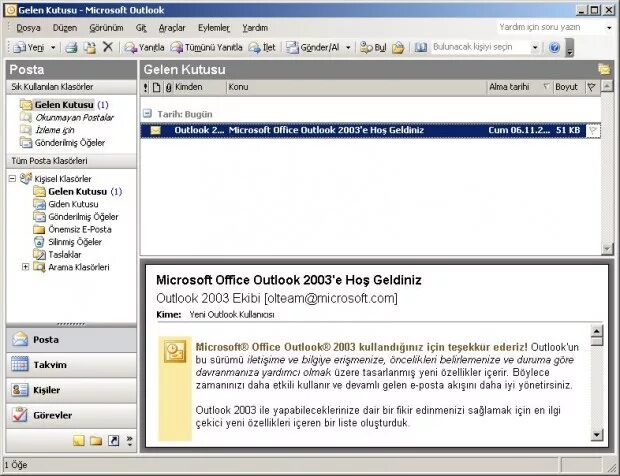Open the Git menu
The image size is (620, 476).
pos(141,28)
